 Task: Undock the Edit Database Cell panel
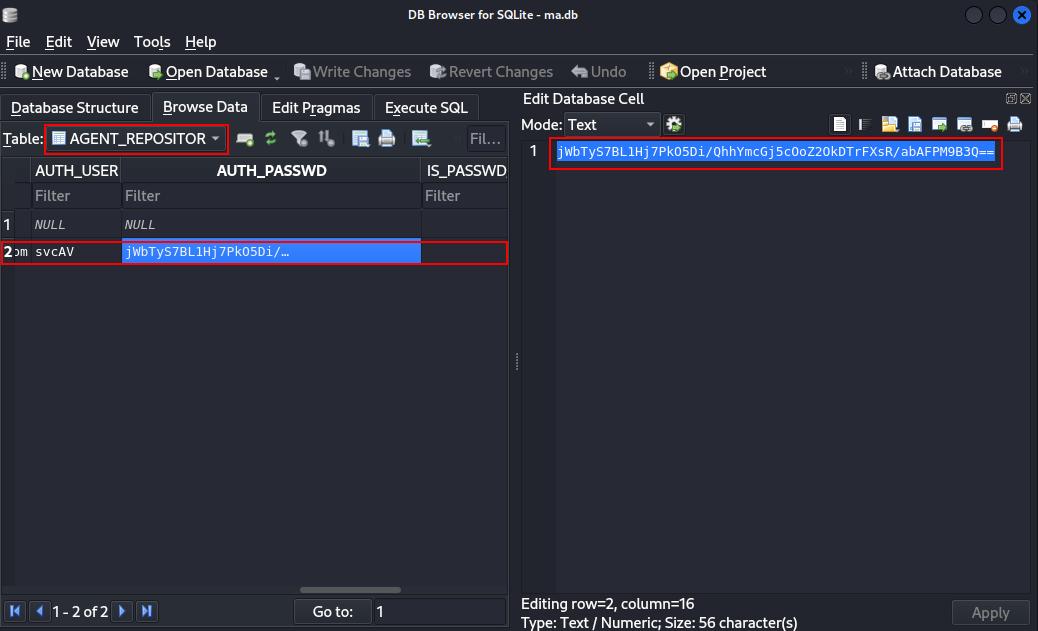1012,99
